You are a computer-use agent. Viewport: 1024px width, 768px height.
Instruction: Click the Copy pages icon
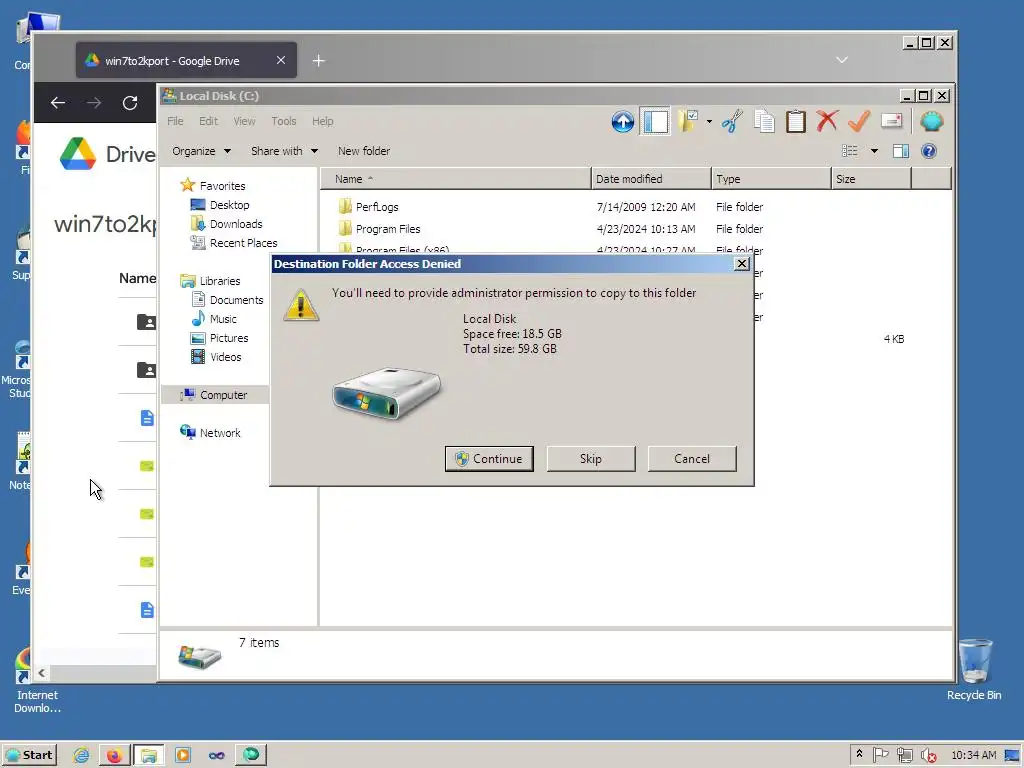click(764, 121)
